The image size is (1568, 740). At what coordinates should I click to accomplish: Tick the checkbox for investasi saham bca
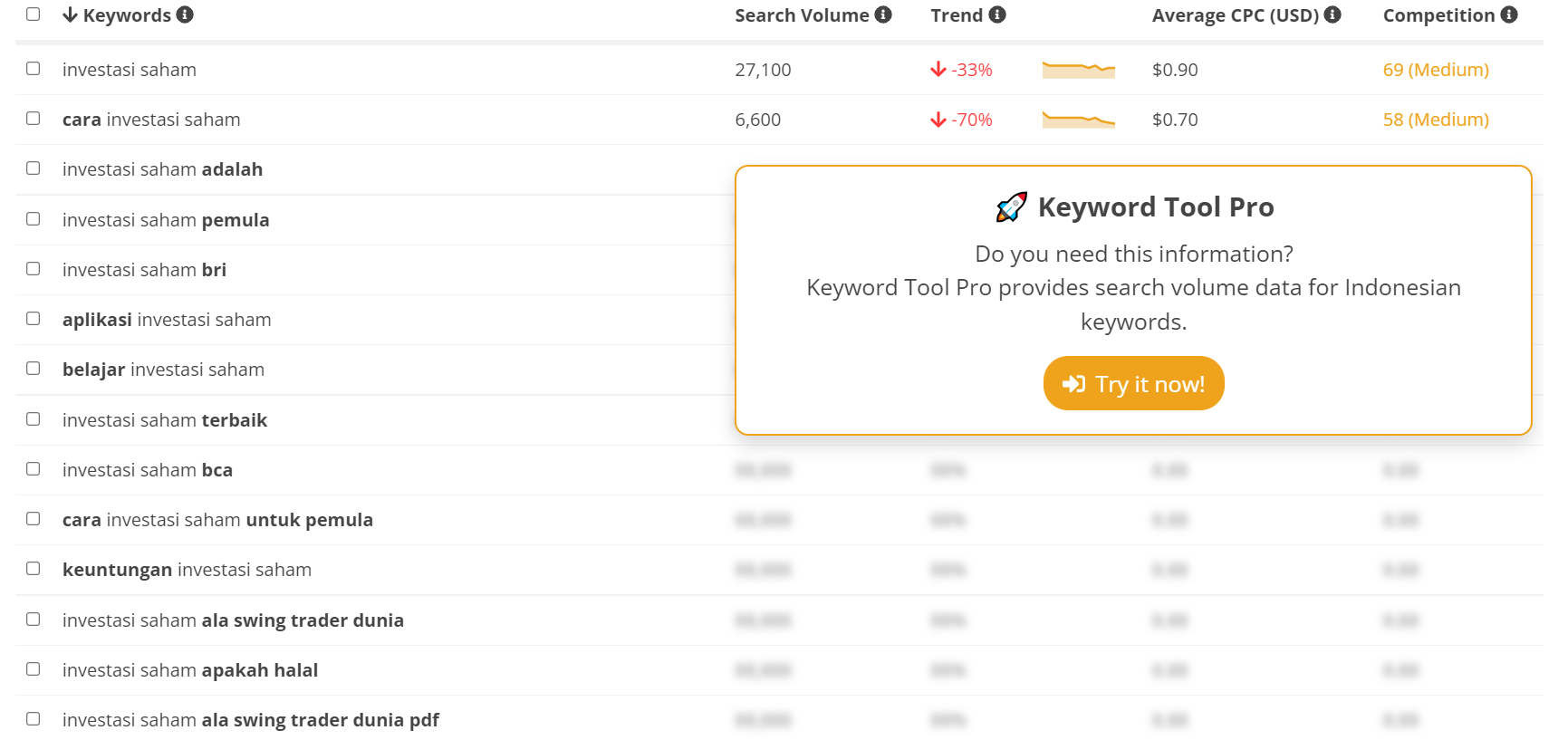point(34,469)
